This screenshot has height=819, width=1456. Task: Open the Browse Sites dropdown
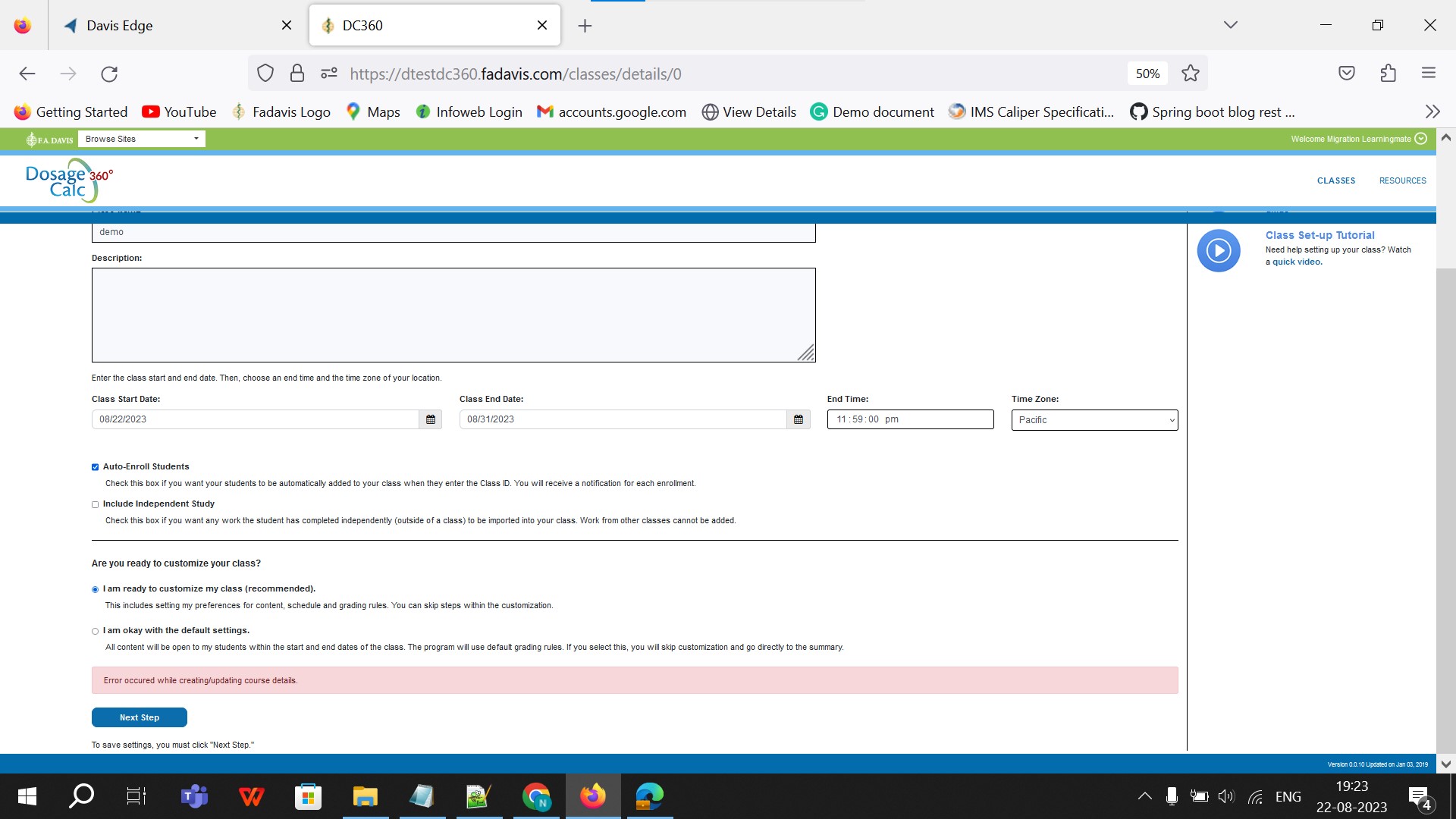[x=142, y=139]
